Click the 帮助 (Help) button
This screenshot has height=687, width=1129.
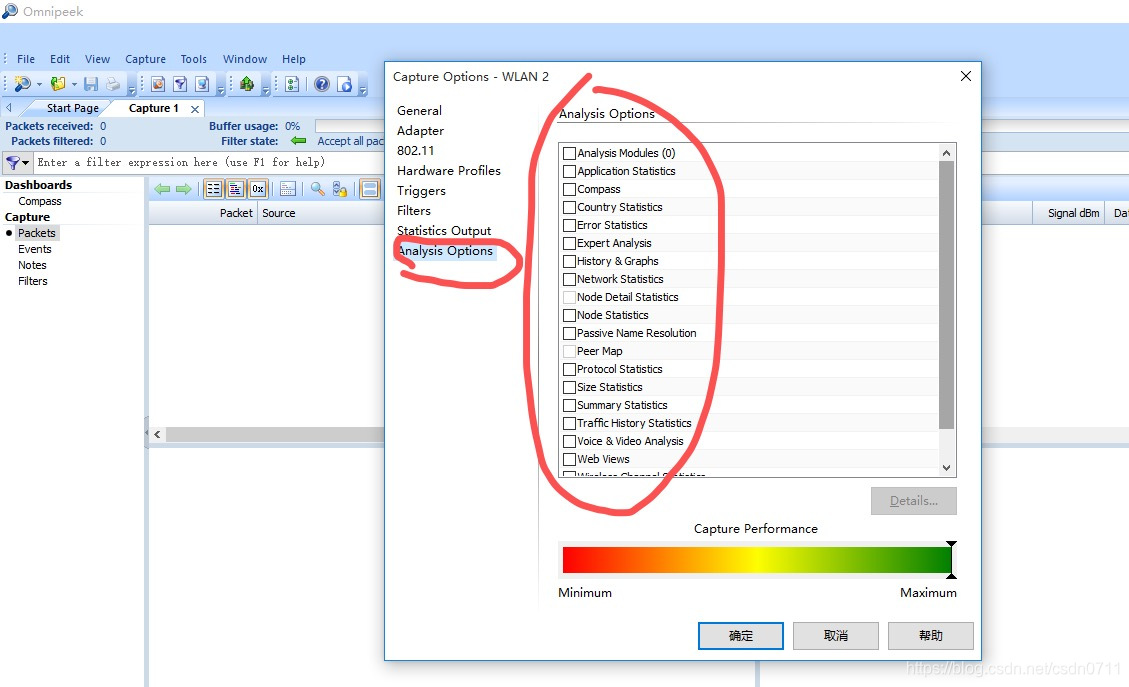931,636
